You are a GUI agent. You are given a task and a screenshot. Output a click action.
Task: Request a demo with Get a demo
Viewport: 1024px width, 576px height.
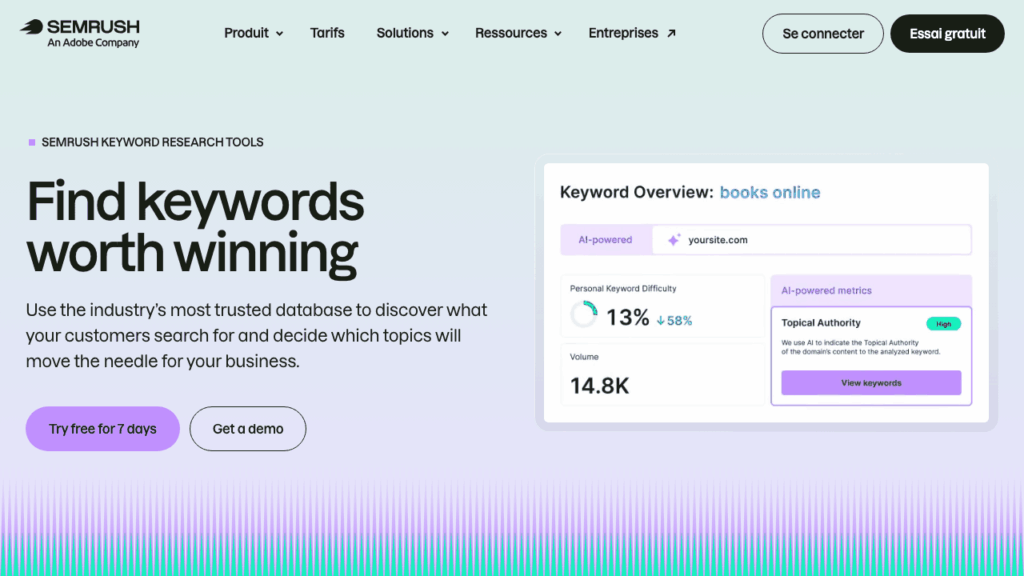pos(248,428)
